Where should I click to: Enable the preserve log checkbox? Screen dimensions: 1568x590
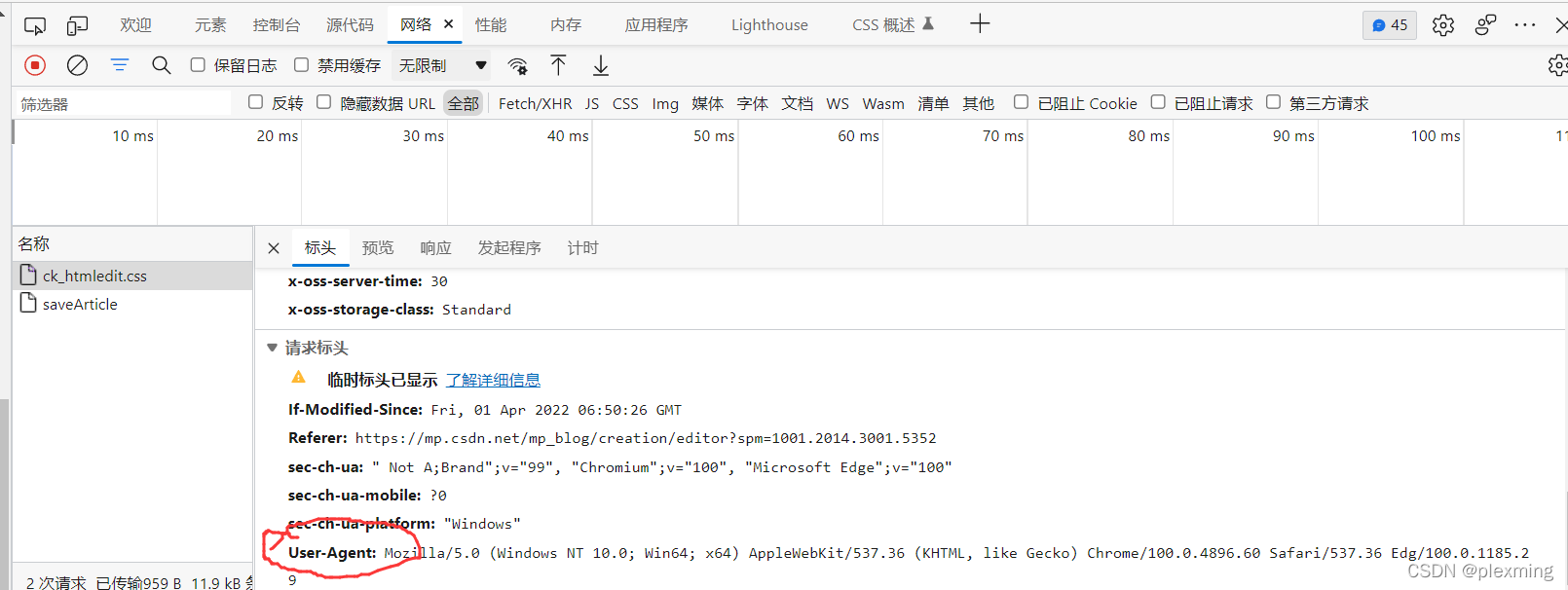pos(198,65)
